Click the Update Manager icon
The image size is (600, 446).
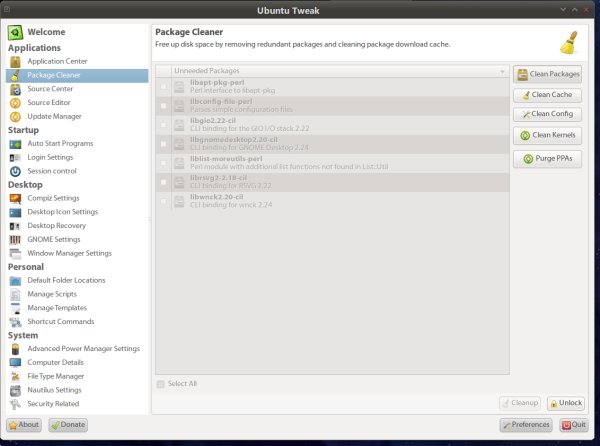(15, 117)
